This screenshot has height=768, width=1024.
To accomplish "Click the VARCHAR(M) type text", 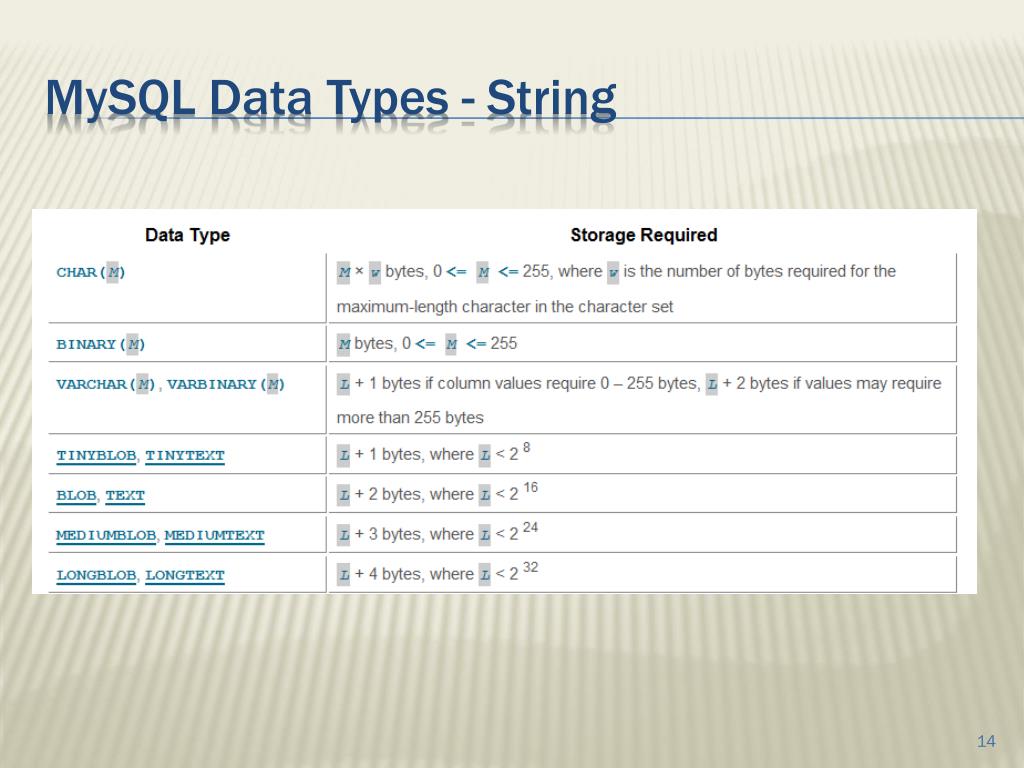I will 106,384.
